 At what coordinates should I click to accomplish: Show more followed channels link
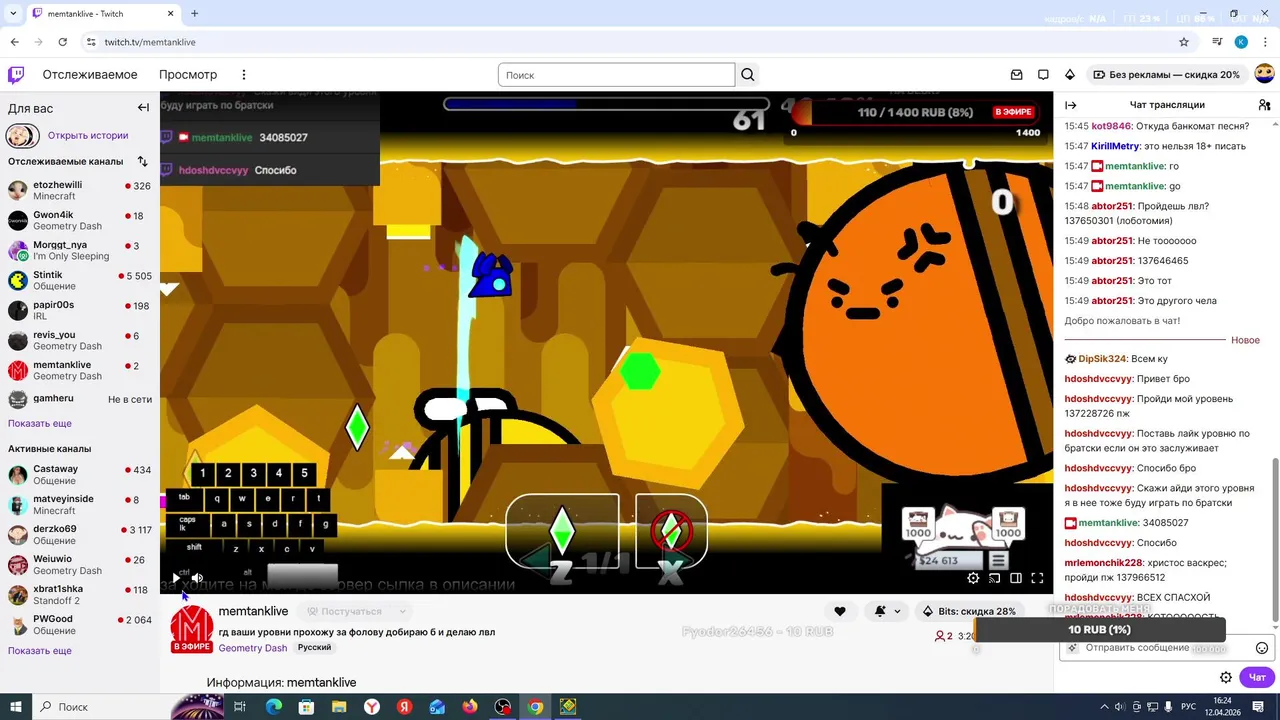tap(40, 423)
